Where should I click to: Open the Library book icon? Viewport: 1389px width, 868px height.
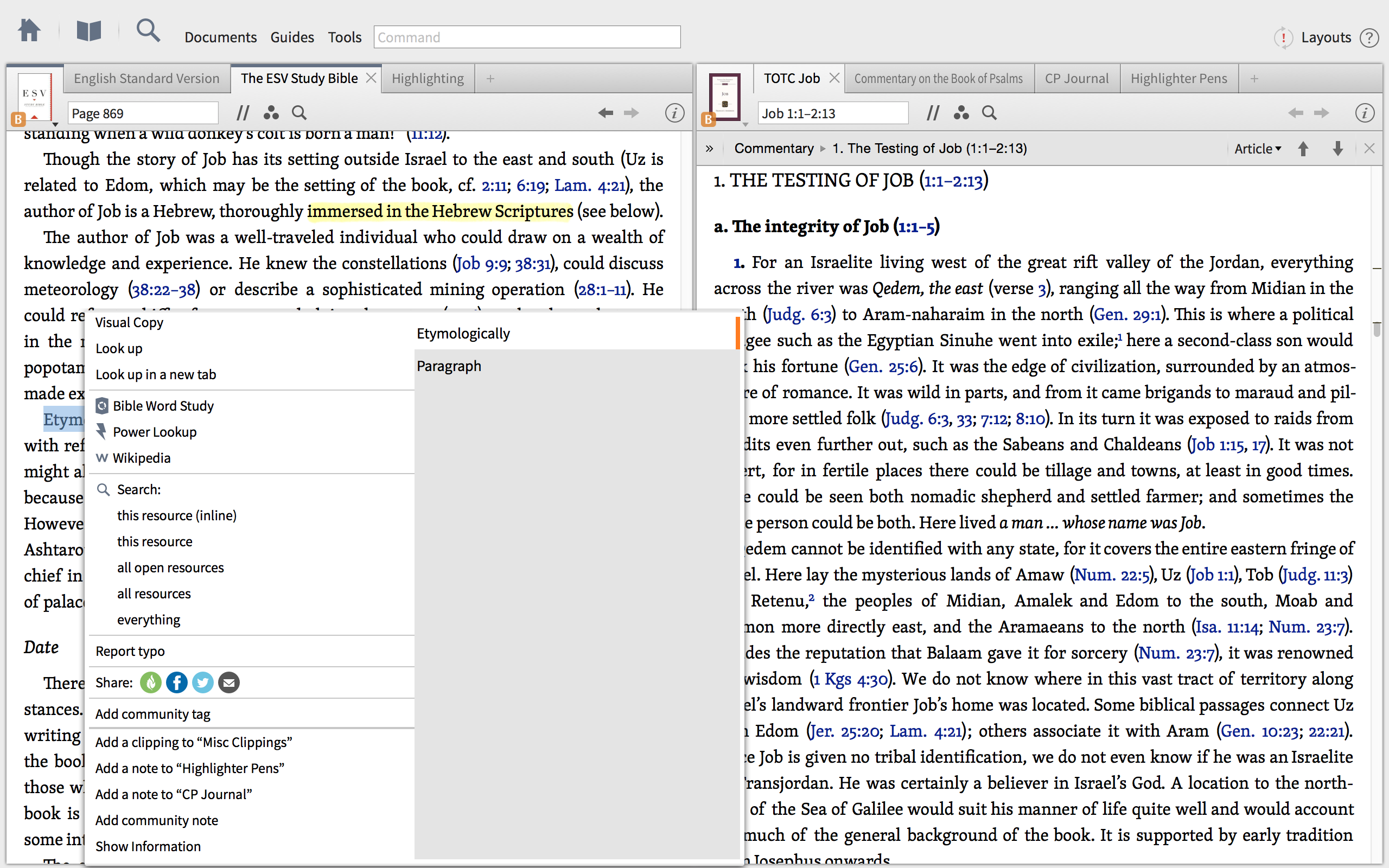88,31
